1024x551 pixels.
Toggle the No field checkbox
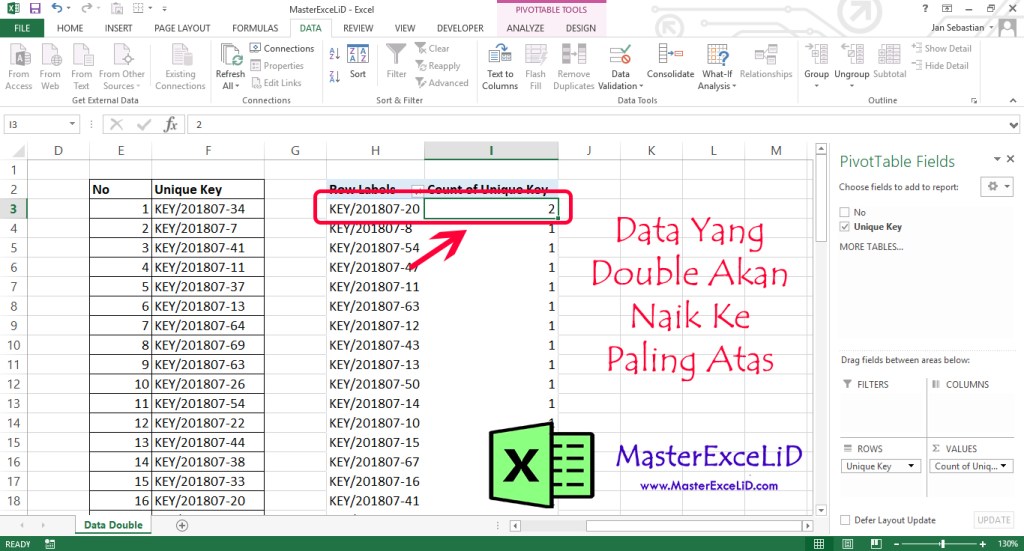(x=844, y=212)
